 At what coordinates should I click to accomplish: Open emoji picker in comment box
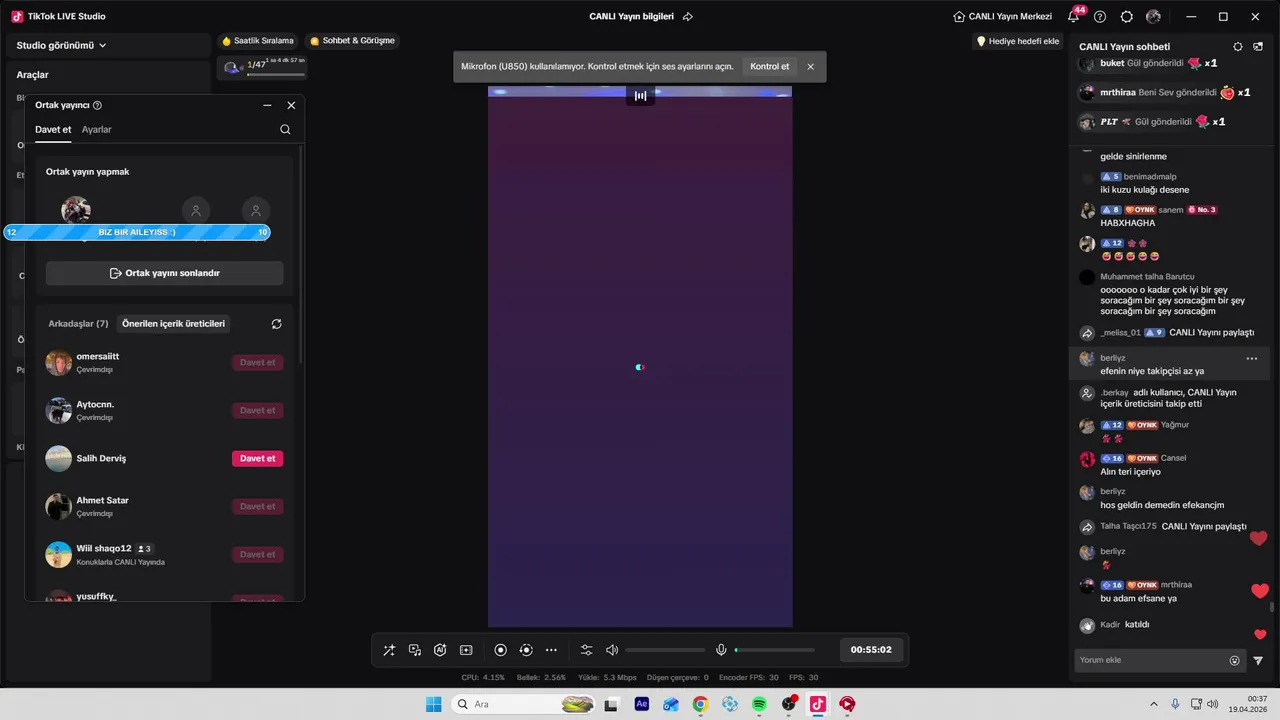pyautogui.click(x=1234, y=660)
